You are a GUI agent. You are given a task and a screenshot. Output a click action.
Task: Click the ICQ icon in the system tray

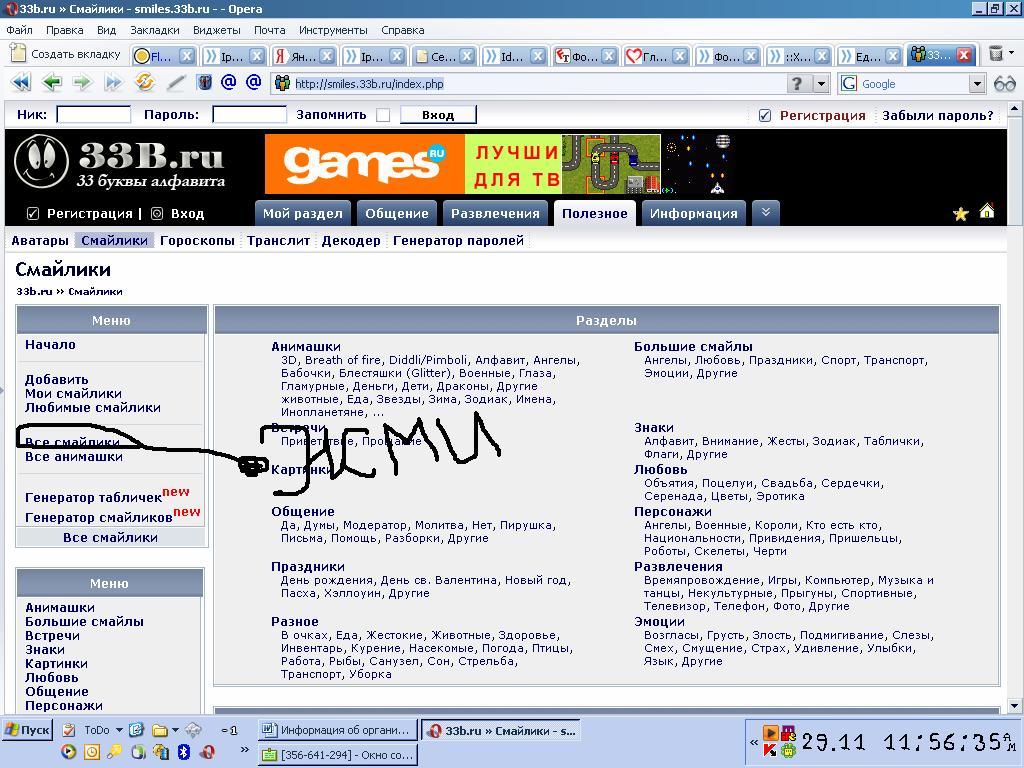787,751
